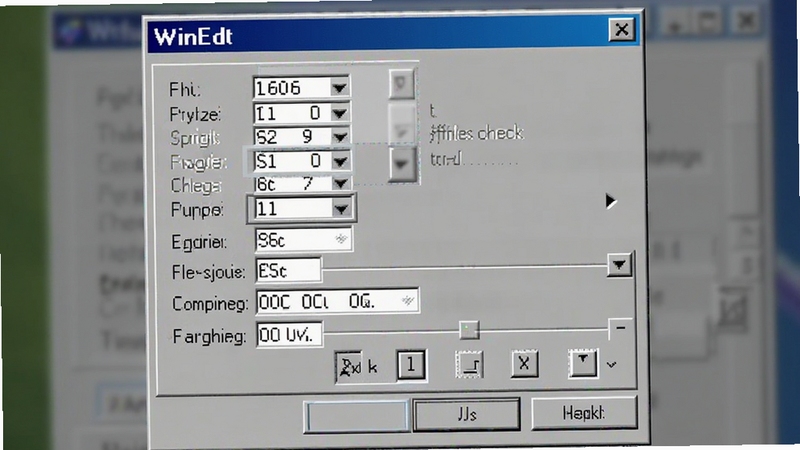Open the Egarier: dropdown with value S6c
This screenshot has width=800, height=450.
[x=303, y=239]
